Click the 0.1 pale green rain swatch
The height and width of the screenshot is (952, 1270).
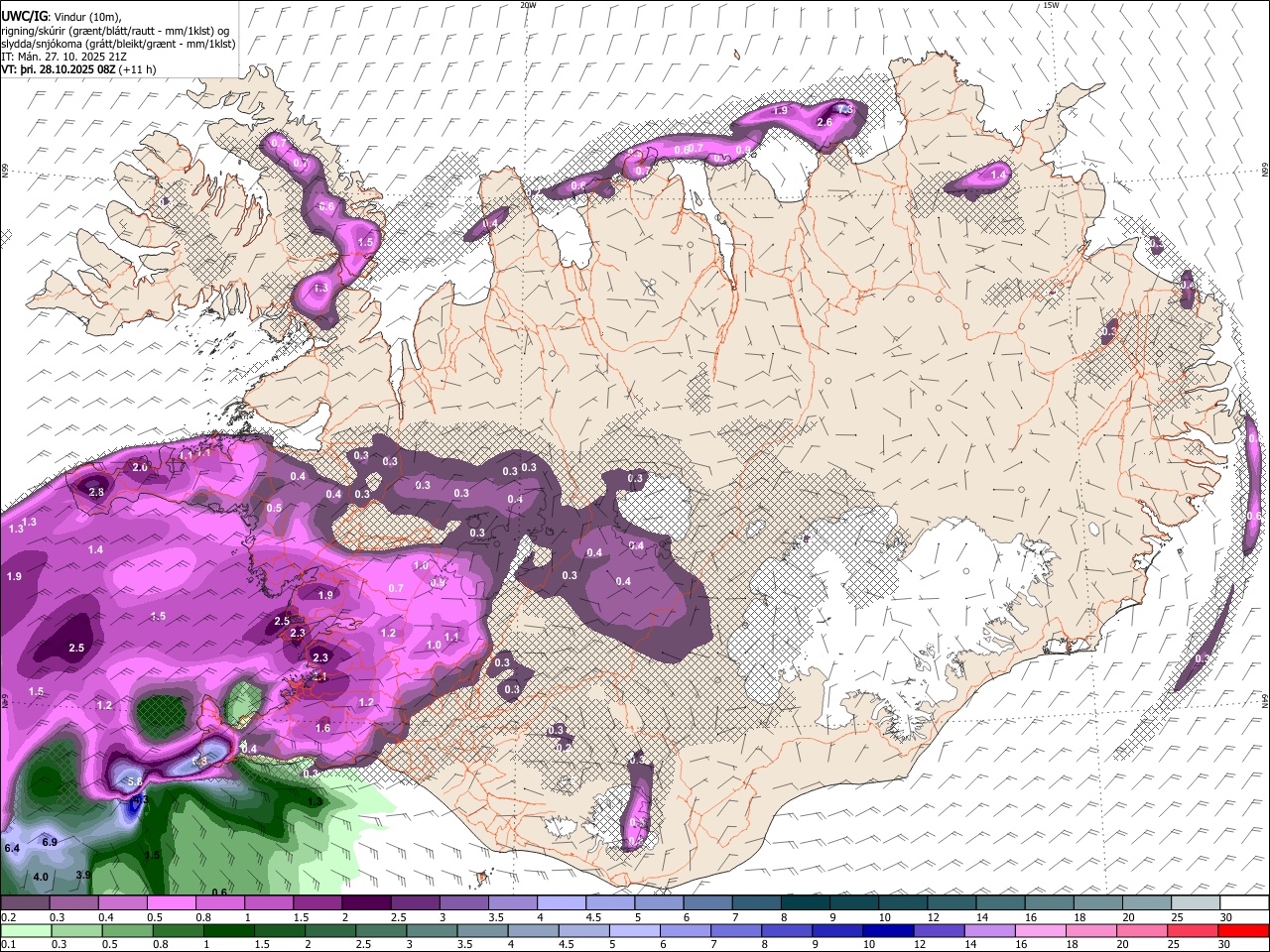[25, 931]
